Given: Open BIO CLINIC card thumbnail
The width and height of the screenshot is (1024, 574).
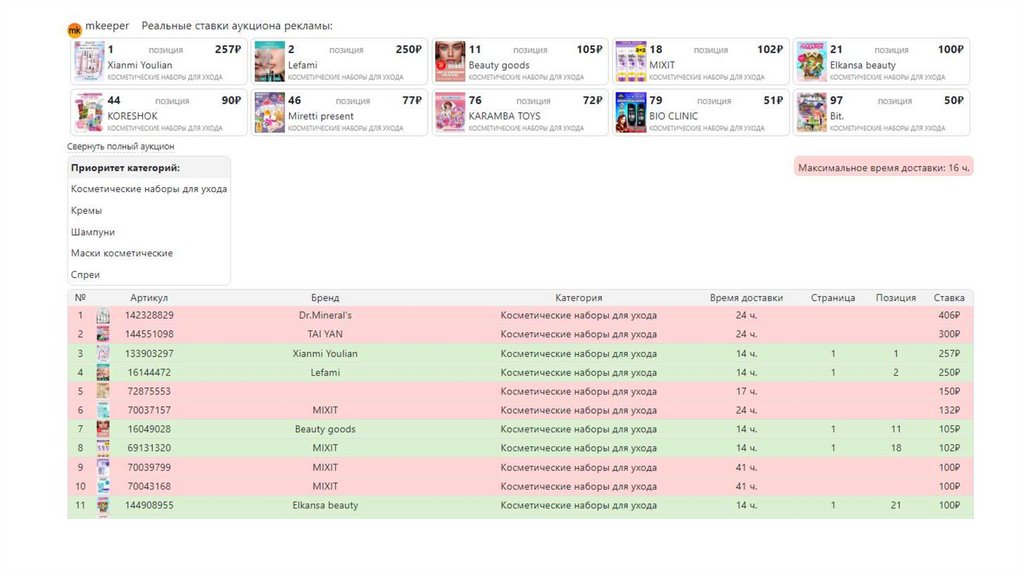Looking at the screenshot, I should coord(630,112).
